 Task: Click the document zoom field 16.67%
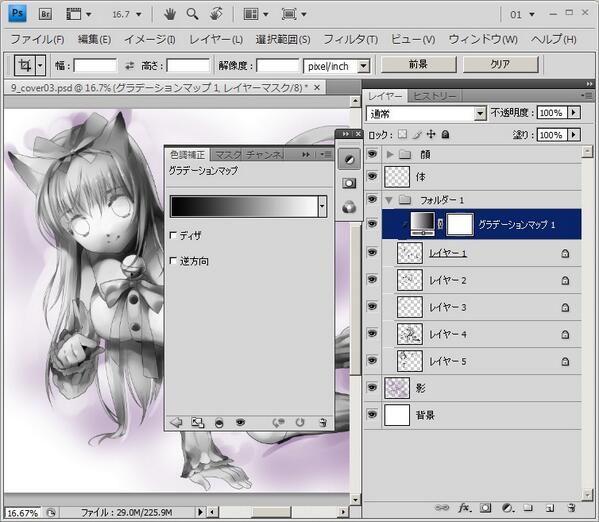click(x=23, y=513)
